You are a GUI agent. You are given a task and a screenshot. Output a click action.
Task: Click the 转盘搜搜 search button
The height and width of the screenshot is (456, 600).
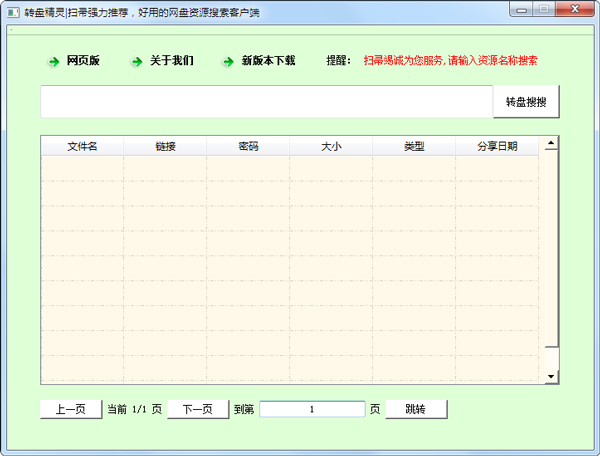click(x=526, y=102)
